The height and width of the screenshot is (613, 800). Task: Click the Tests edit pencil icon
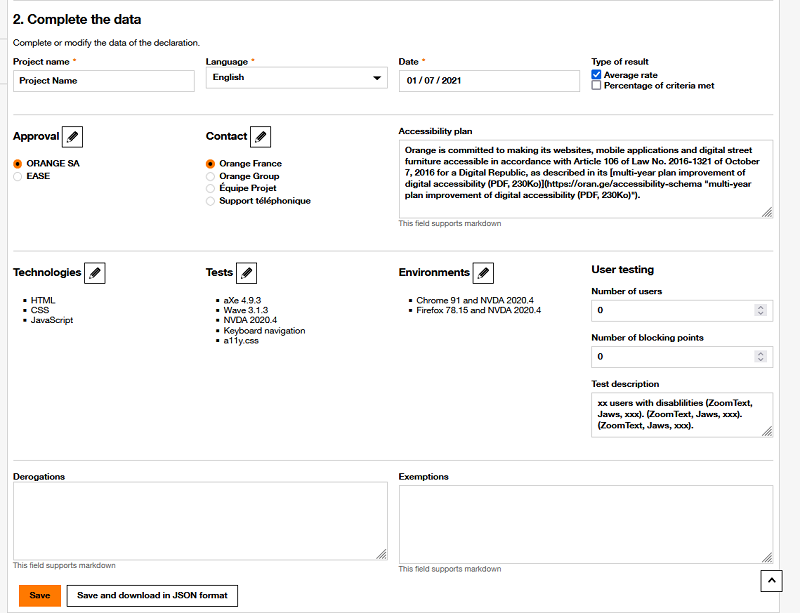point(246,272)
